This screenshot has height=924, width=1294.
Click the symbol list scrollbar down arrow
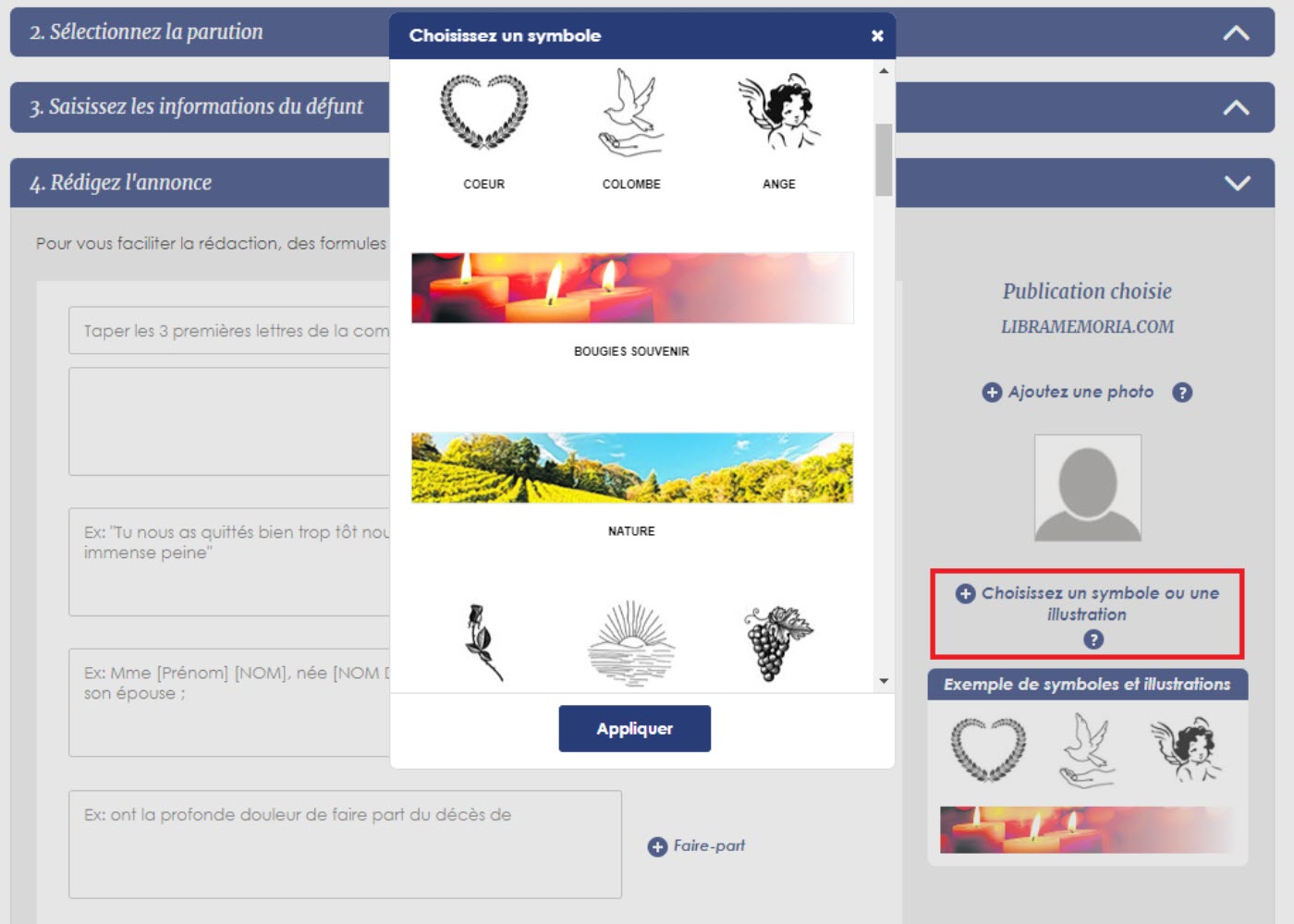pos(884,681)
